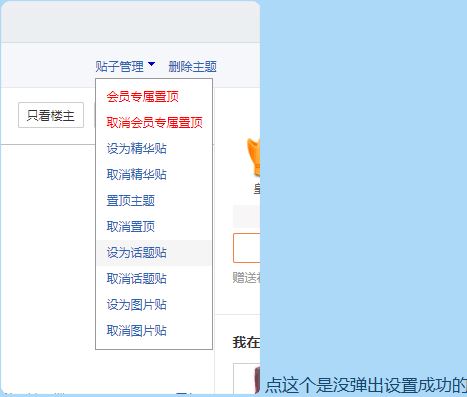Select 会员专属置顶 from the menu
The width and height of the screenshot is (467, 397).
[x=142, y=97]
